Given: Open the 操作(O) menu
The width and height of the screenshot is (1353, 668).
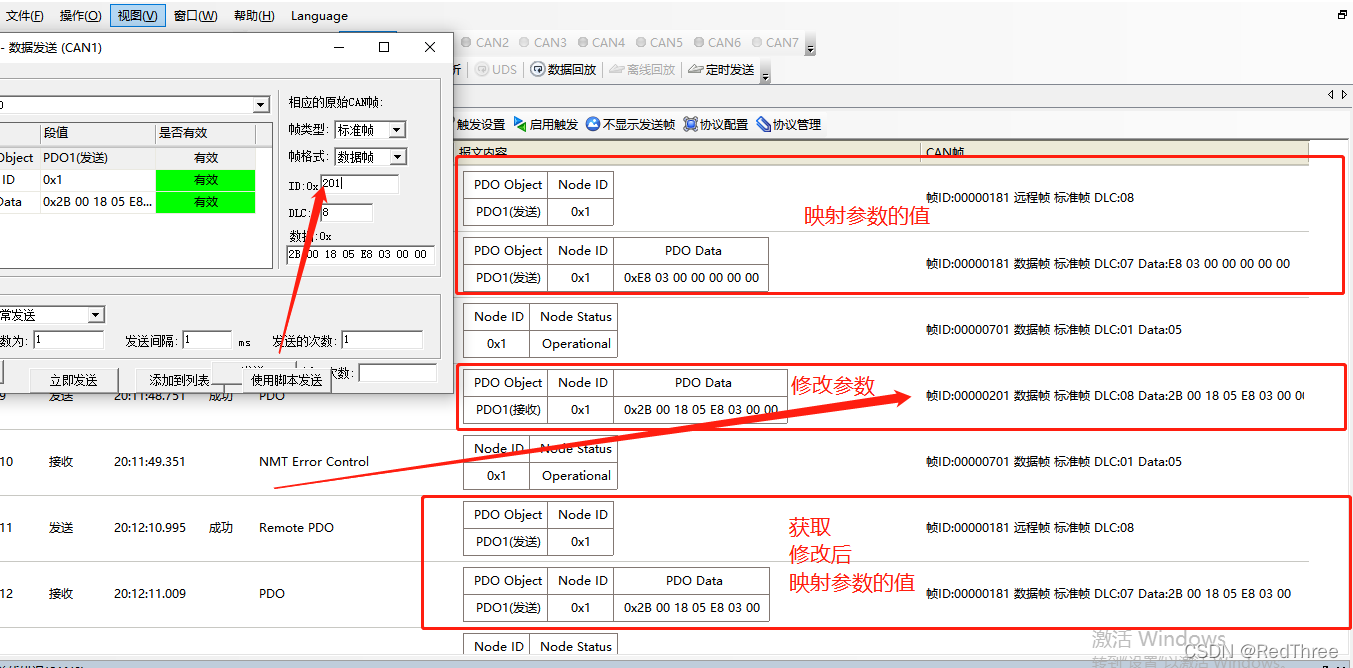Looking at the screenshot, I should click(x=80, y=16).
